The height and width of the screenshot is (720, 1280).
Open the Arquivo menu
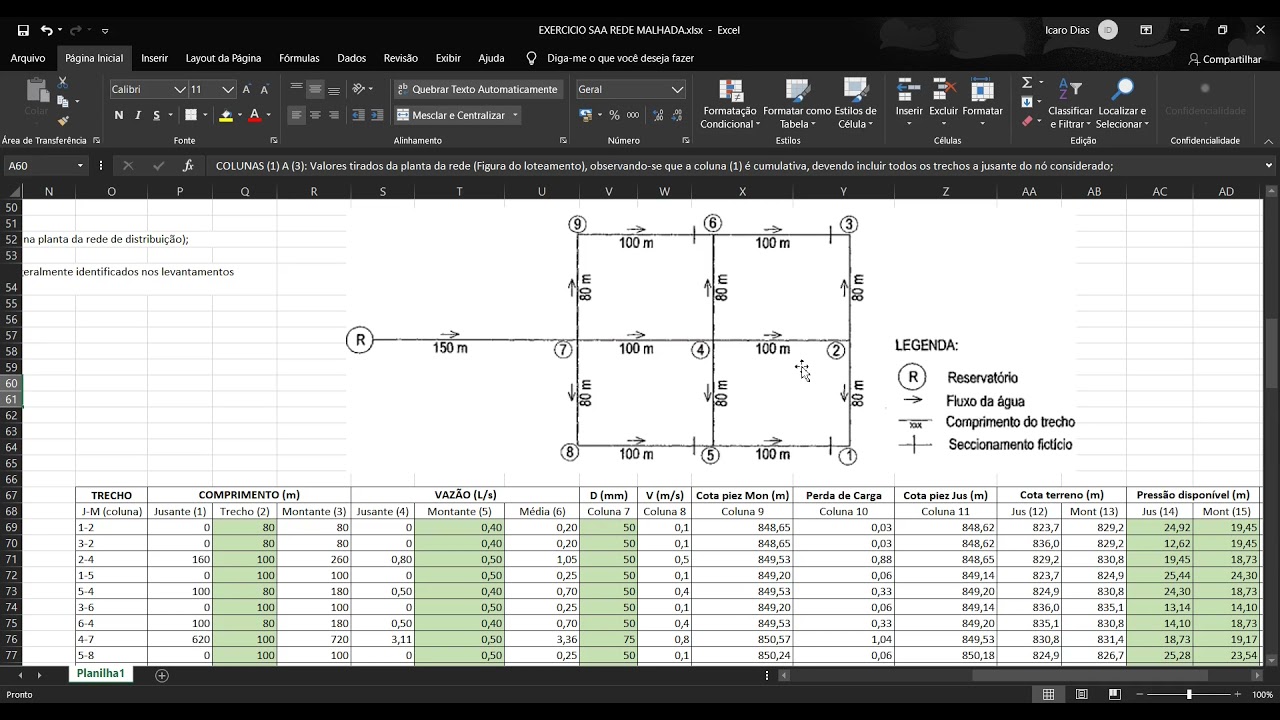tap(28, 58)
